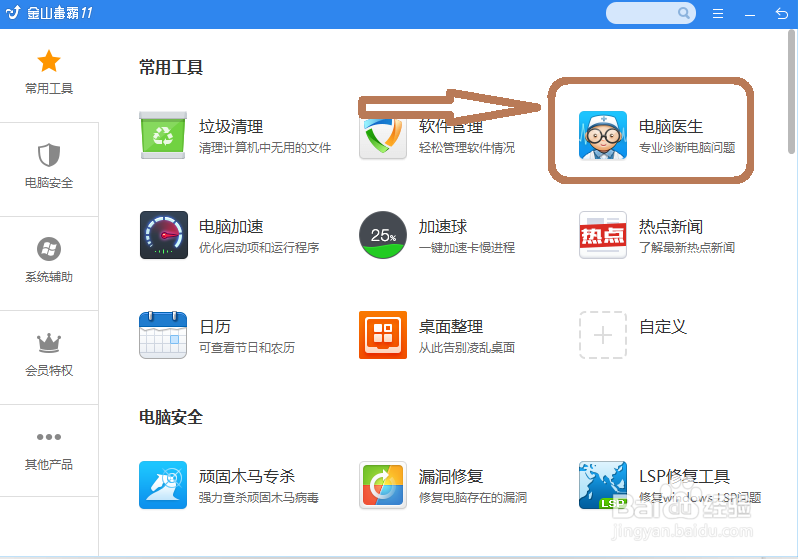
Task: Click the 自定义 plus placeholder icon
Action: click(x=603, y=335)
